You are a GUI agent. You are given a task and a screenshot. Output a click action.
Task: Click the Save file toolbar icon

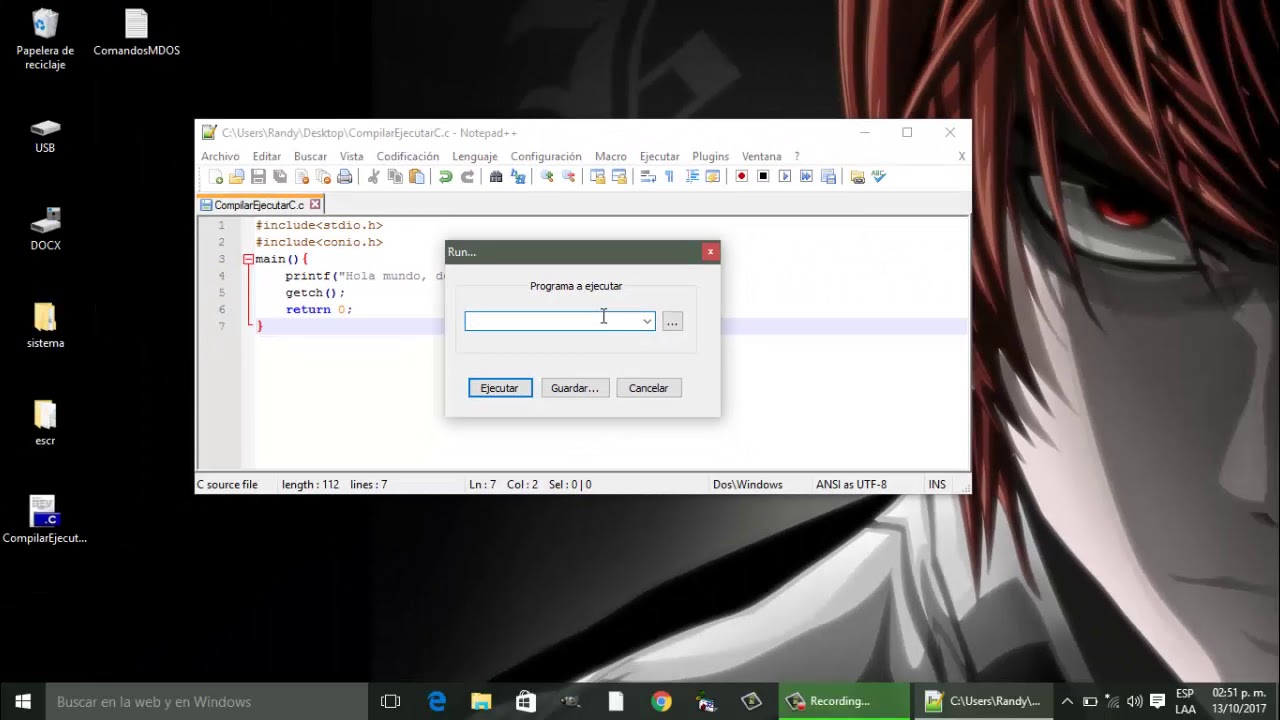258,177
